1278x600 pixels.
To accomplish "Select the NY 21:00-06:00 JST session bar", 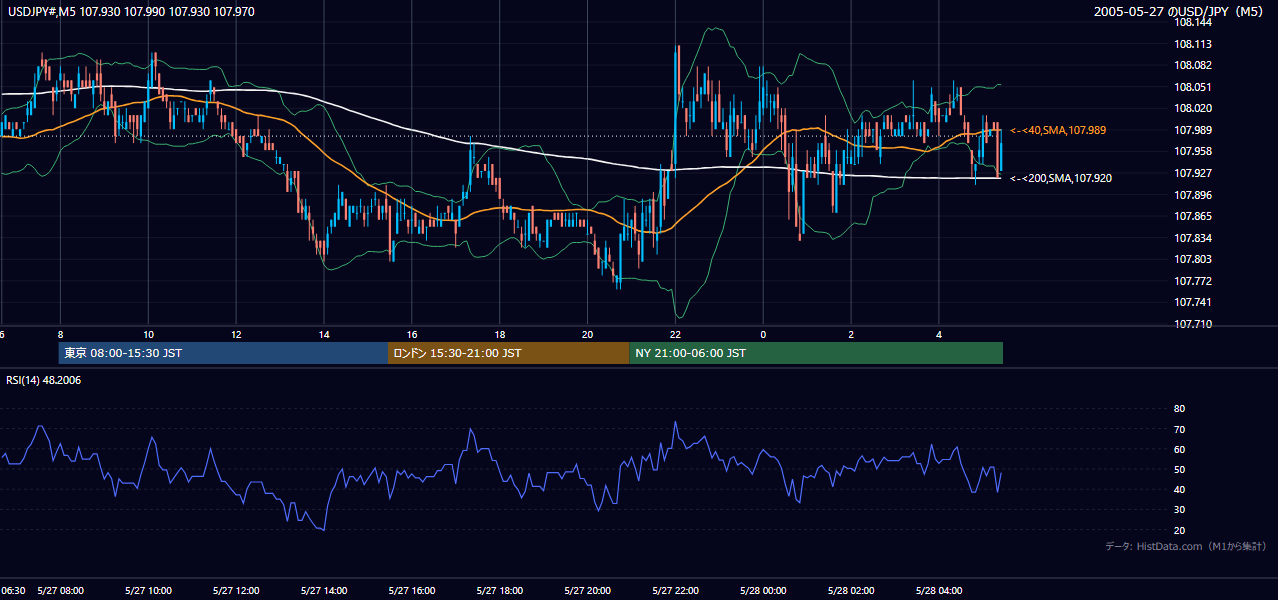I will [x=816, y=353].
